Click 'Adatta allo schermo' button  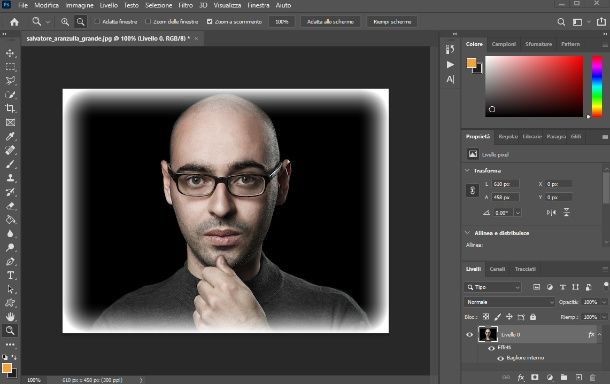(x=330, y=22)
